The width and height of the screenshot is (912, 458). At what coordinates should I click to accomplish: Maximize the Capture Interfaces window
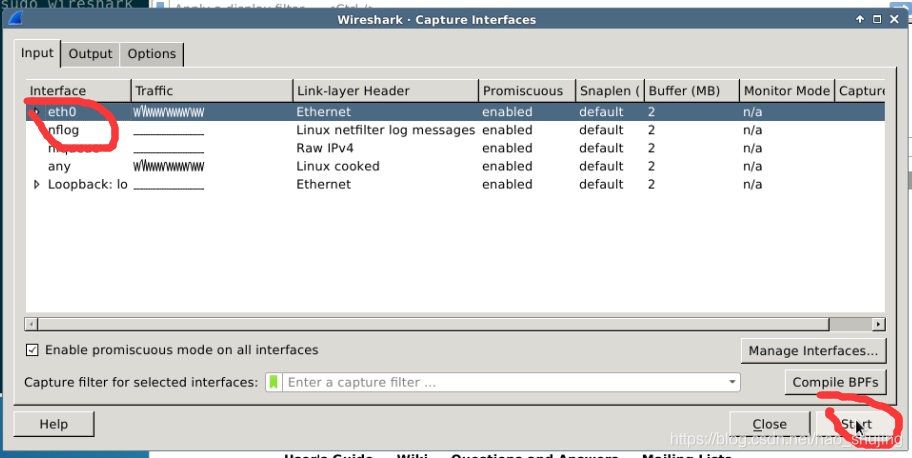point(877,19)
